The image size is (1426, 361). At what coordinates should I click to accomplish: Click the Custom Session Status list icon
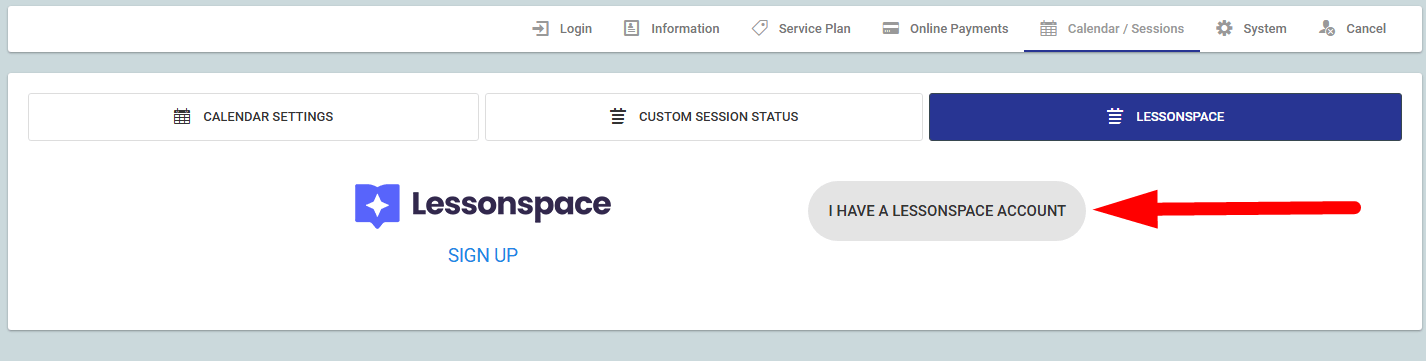coord(618,117)
